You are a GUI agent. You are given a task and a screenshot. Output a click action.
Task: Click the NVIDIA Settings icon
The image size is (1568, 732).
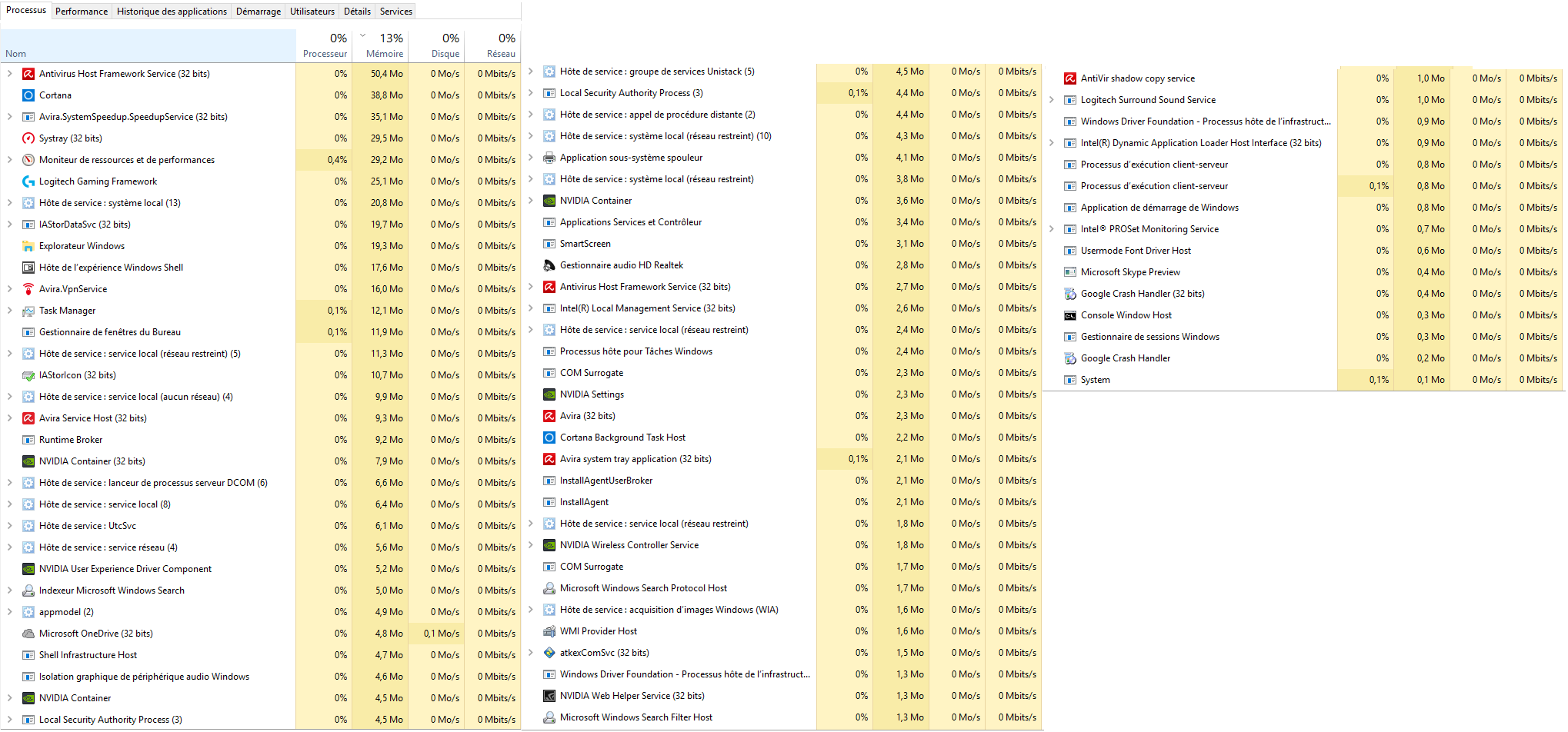pos(549,394)
